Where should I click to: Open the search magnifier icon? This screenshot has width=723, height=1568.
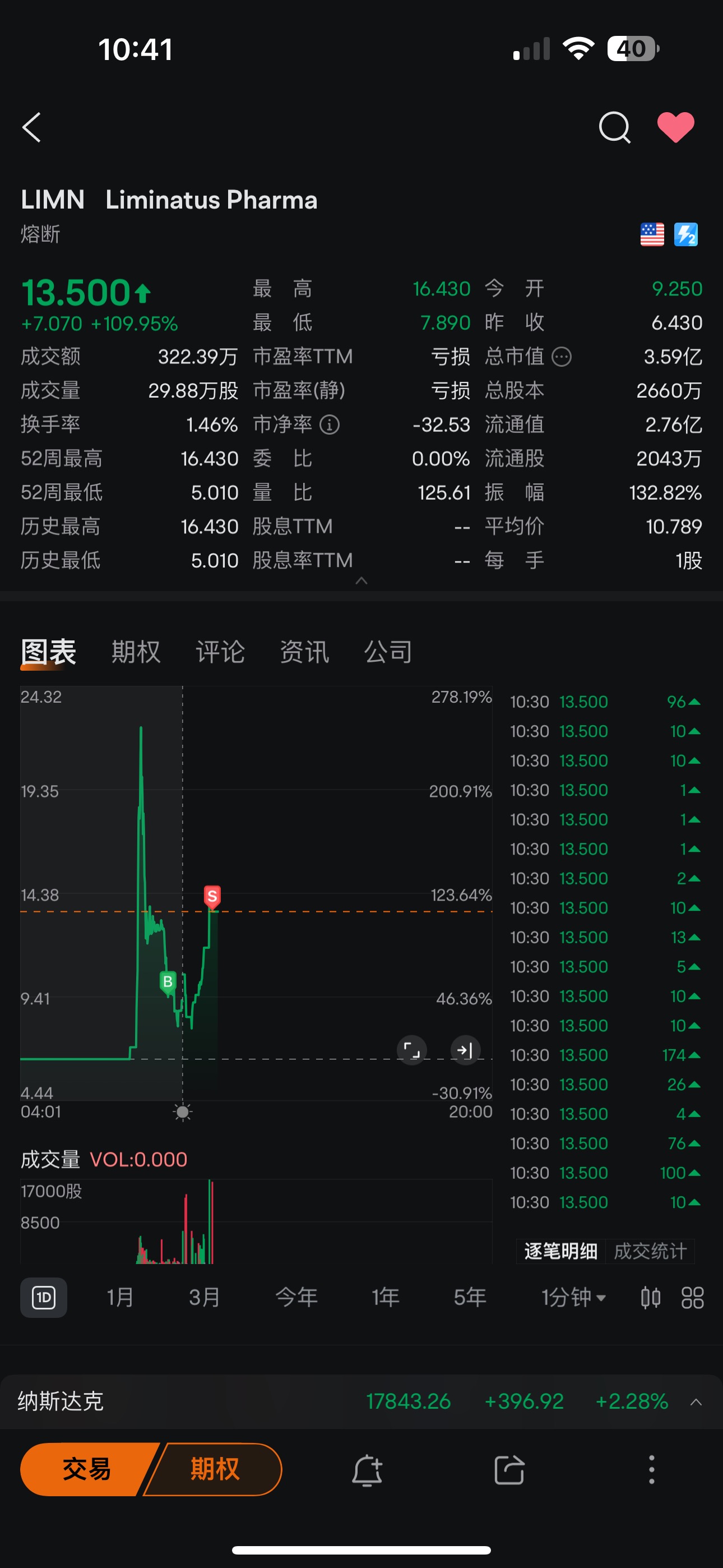tap(614, 127)
